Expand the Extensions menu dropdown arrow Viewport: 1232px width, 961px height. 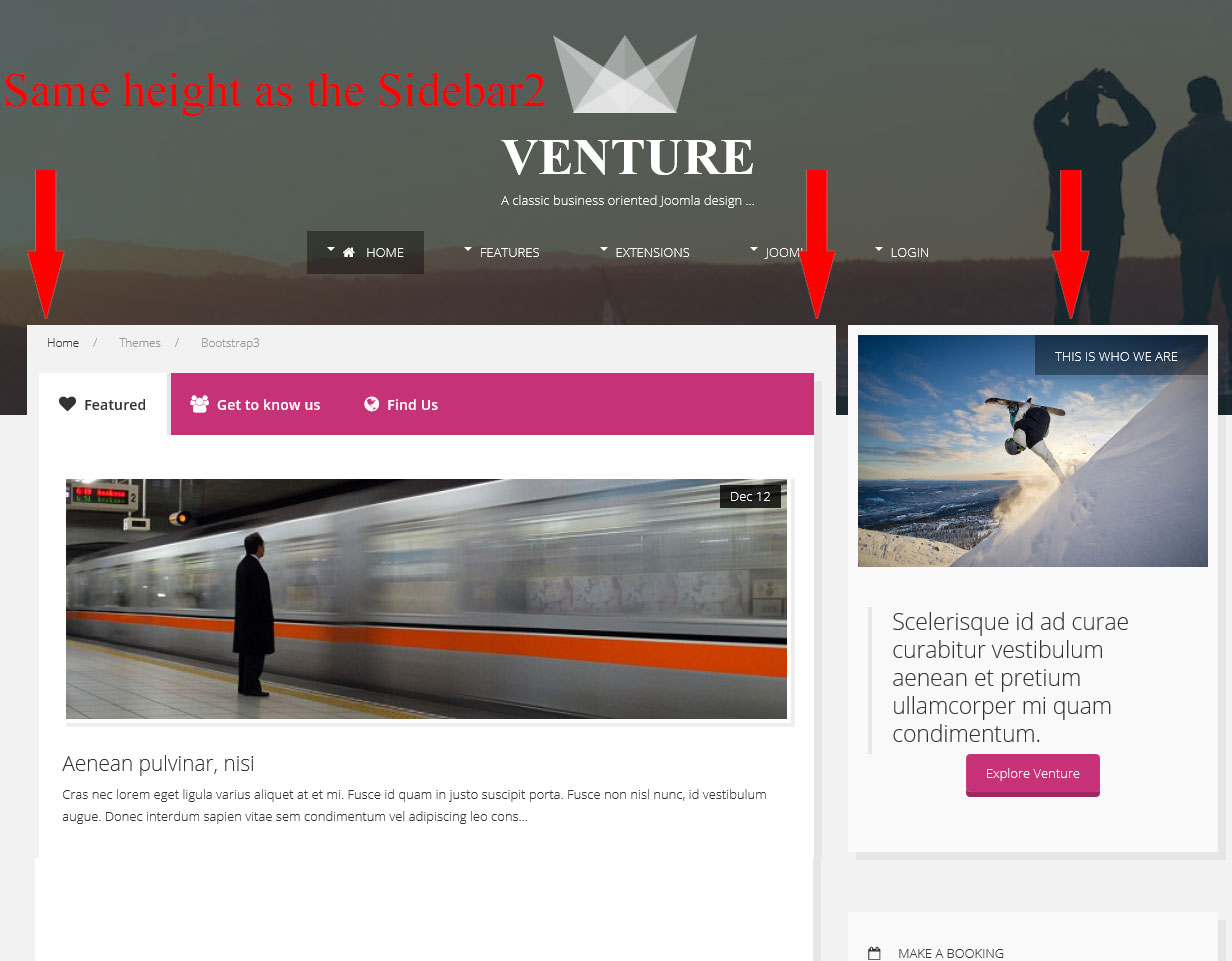(x=604, y=248)
